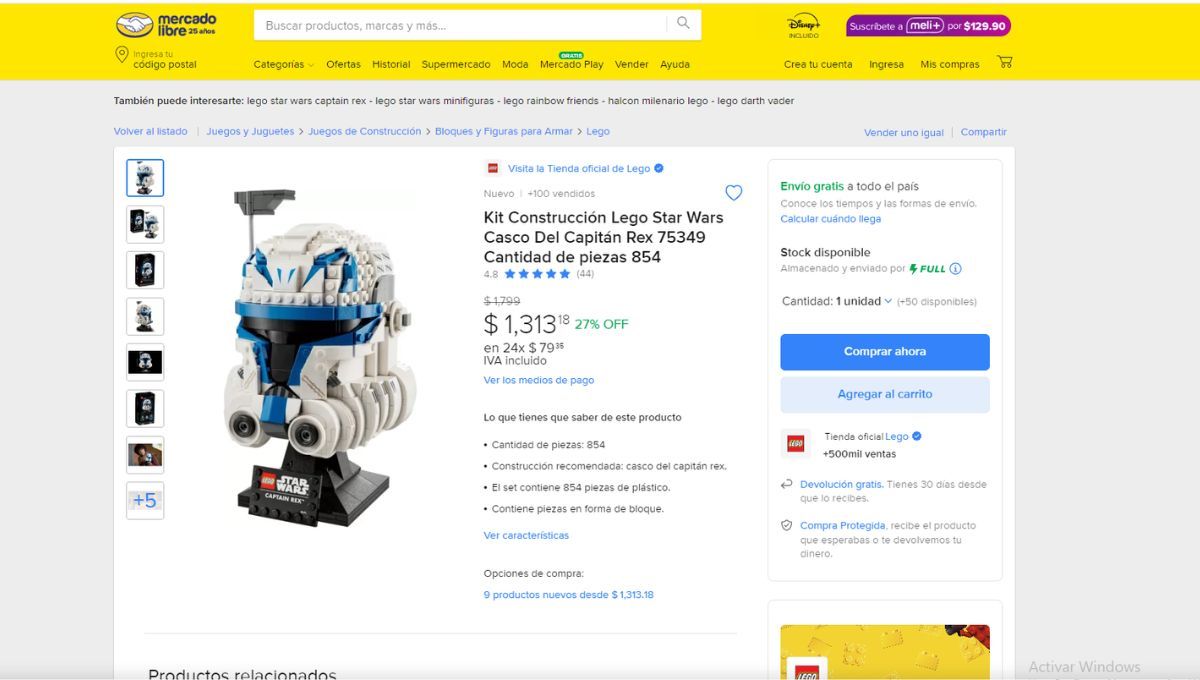The image size is (1200, 680).
Task: Show the +5 more product images
Action: 145,501
